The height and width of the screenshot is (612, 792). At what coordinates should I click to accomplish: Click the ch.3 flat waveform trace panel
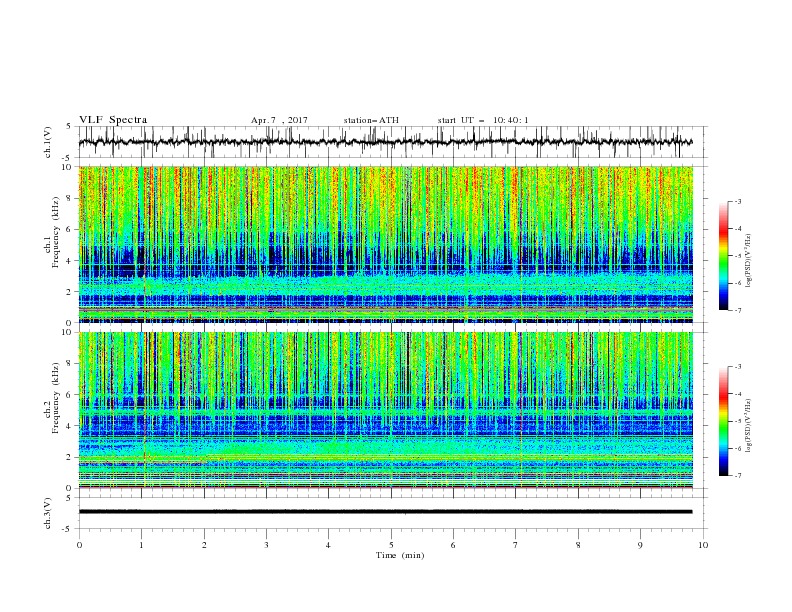392,513
